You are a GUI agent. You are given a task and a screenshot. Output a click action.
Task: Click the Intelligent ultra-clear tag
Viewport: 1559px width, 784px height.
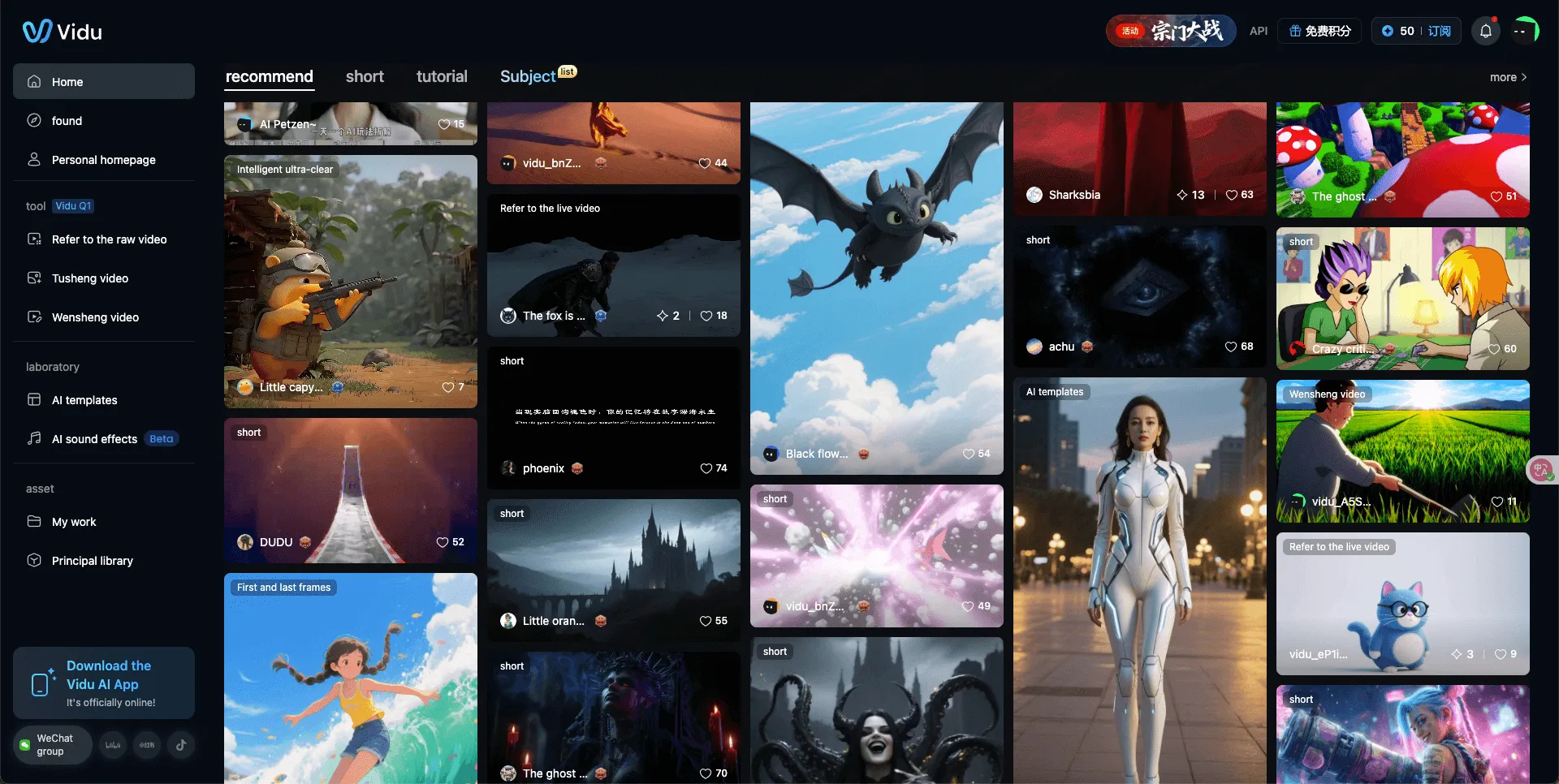point(285,170)
